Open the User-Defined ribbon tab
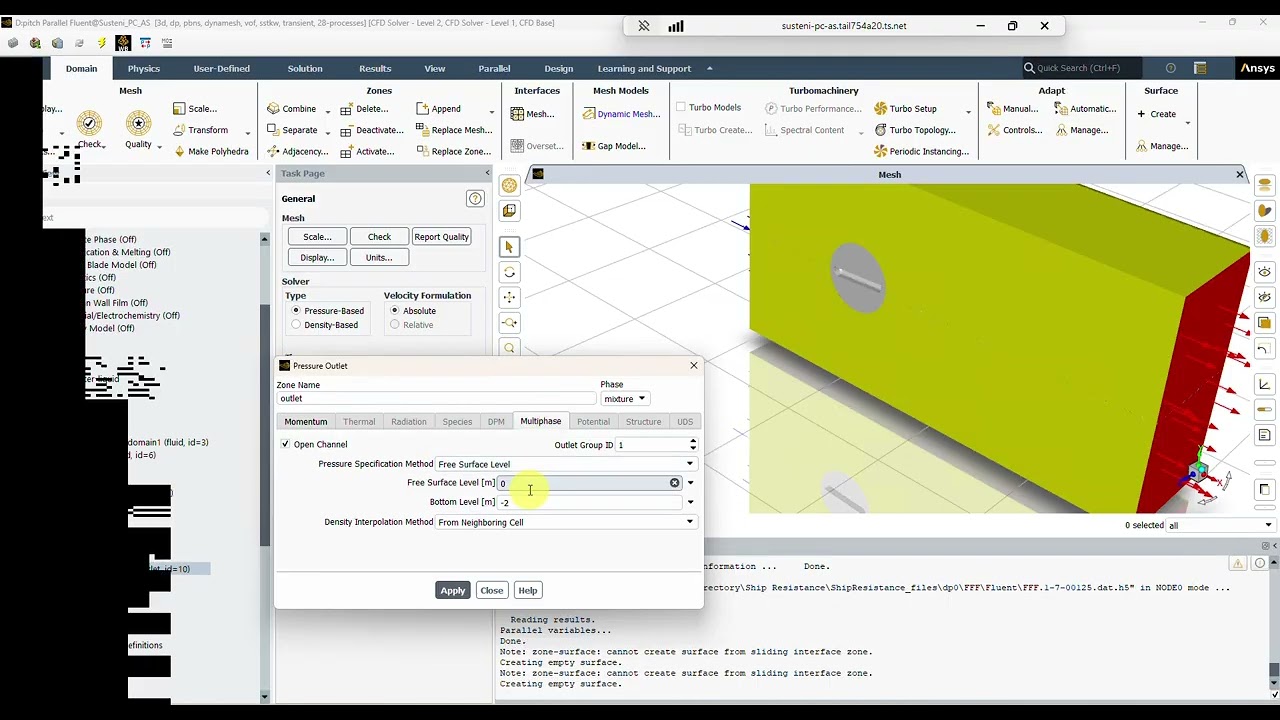 click(222, 68)
